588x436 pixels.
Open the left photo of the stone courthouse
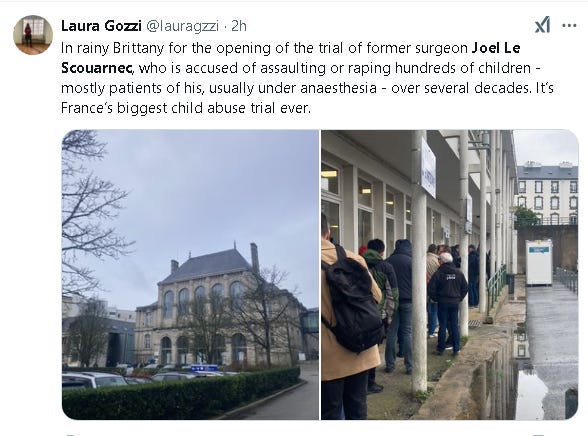coord(190,274)
